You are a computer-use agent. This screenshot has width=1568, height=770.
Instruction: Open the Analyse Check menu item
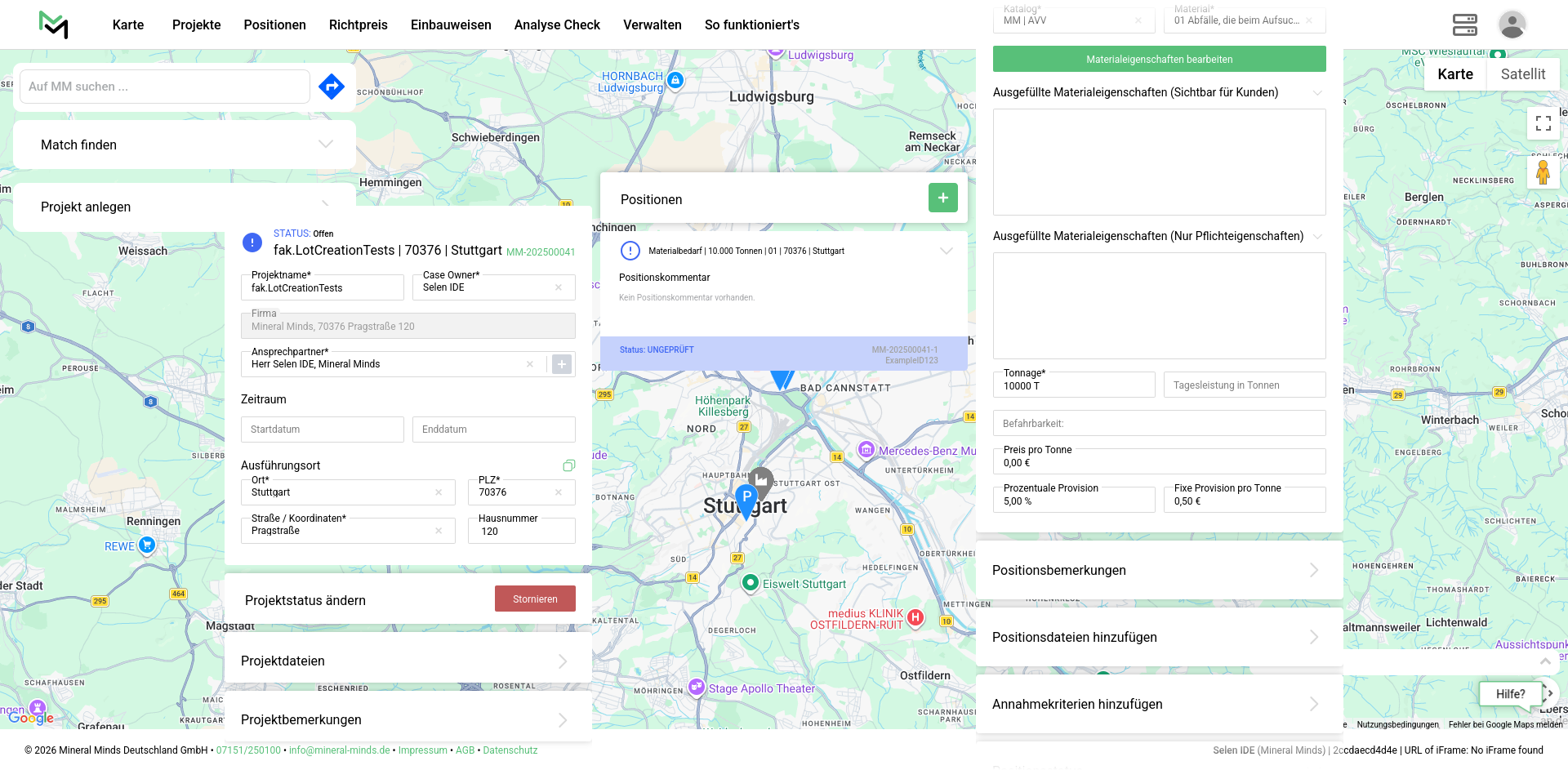tap(557, 24)
